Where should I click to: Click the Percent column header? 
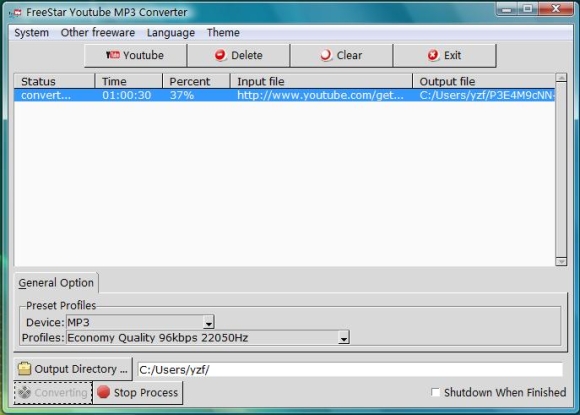[x=196, y=81]
